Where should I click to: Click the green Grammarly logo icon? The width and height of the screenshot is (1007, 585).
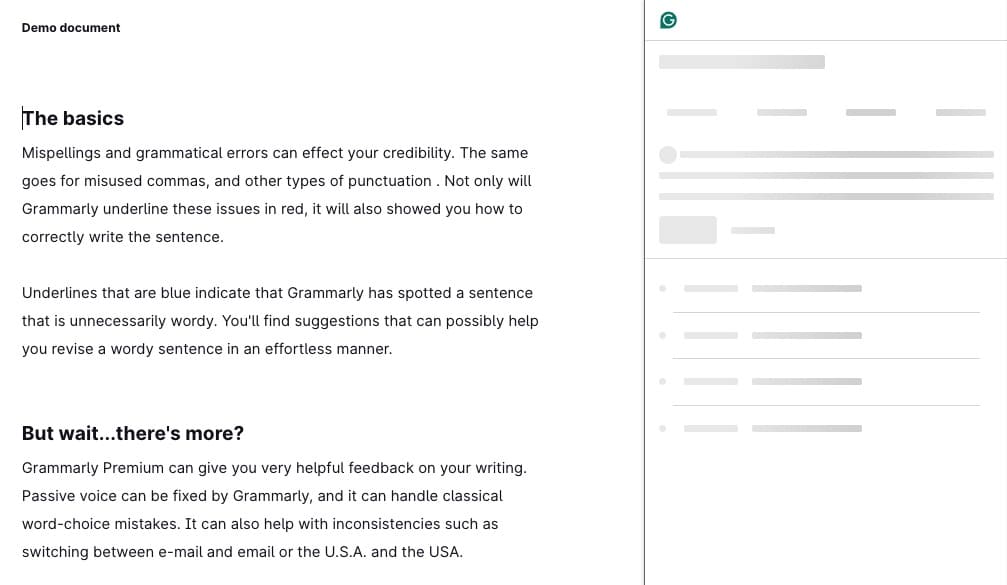(668, 21)
